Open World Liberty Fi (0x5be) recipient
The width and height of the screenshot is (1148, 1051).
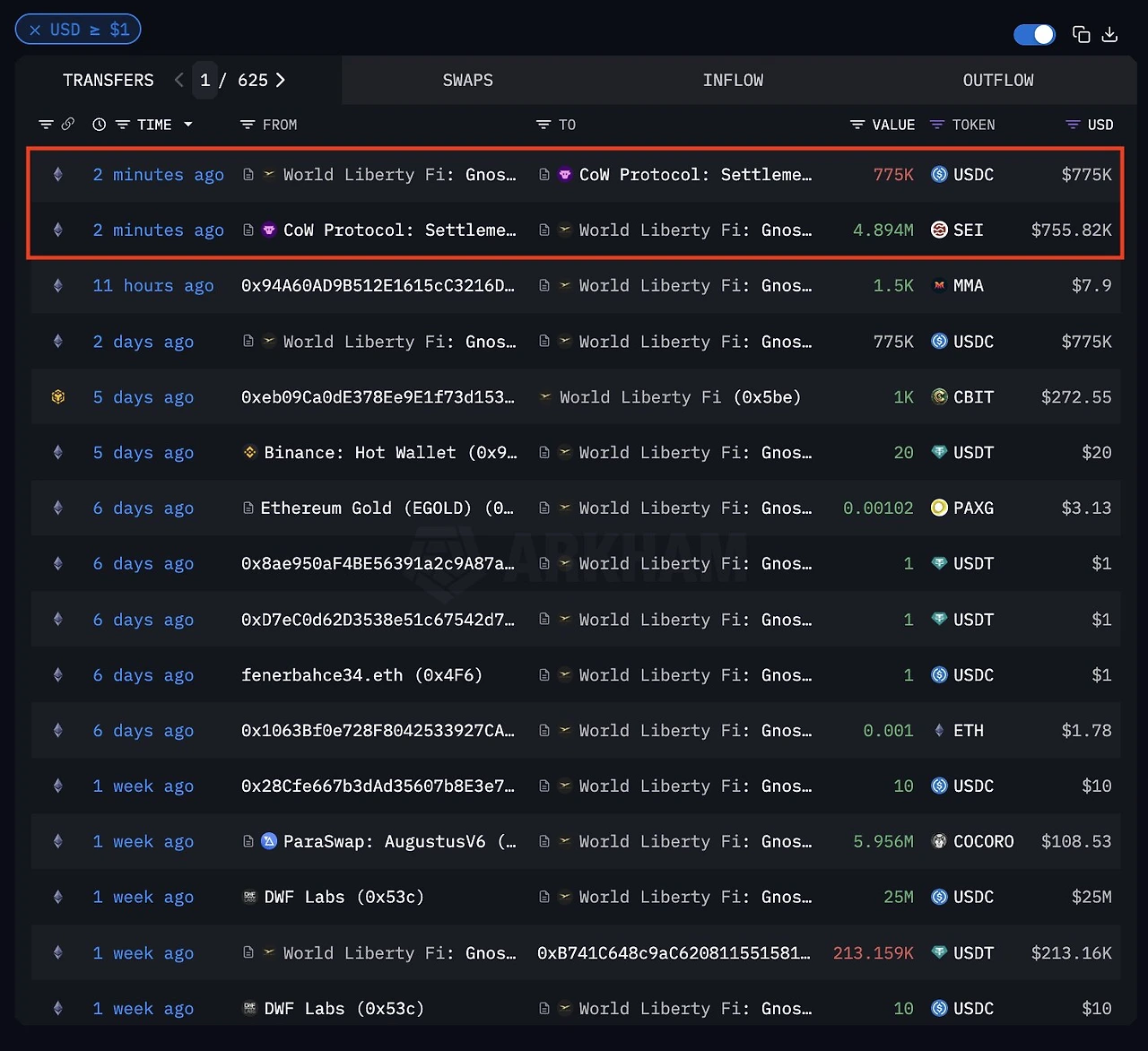(x=680, y=397)
